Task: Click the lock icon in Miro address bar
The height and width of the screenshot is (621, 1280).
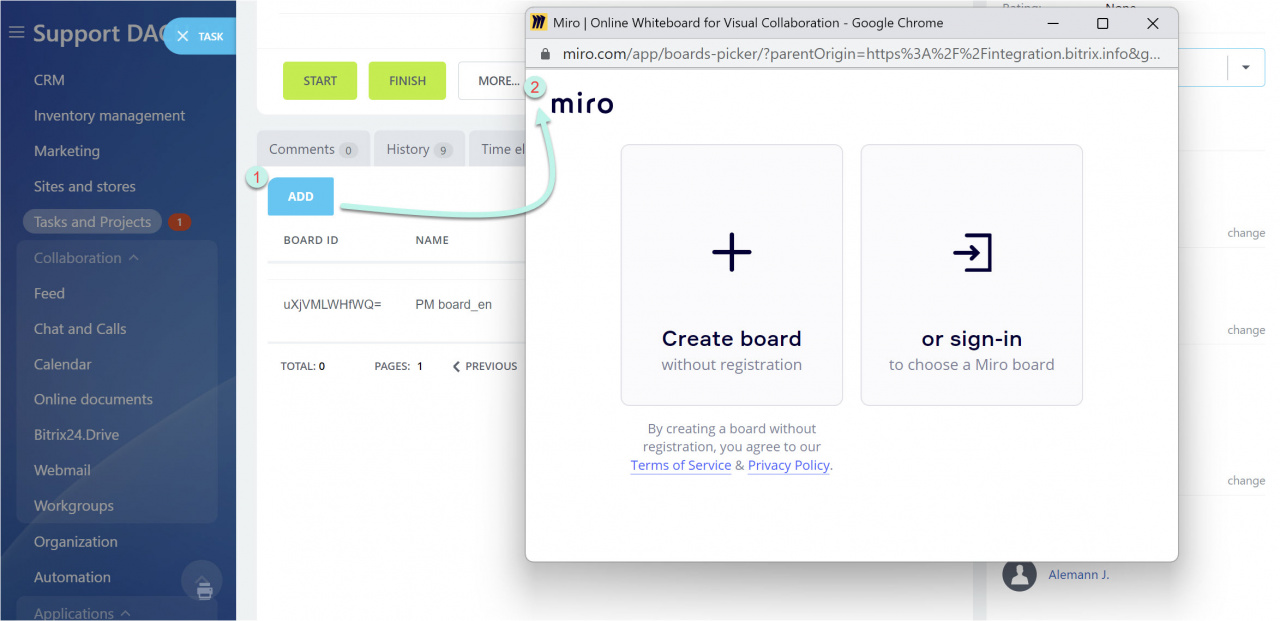Action: pyautogui.click(x=545, y=53)
